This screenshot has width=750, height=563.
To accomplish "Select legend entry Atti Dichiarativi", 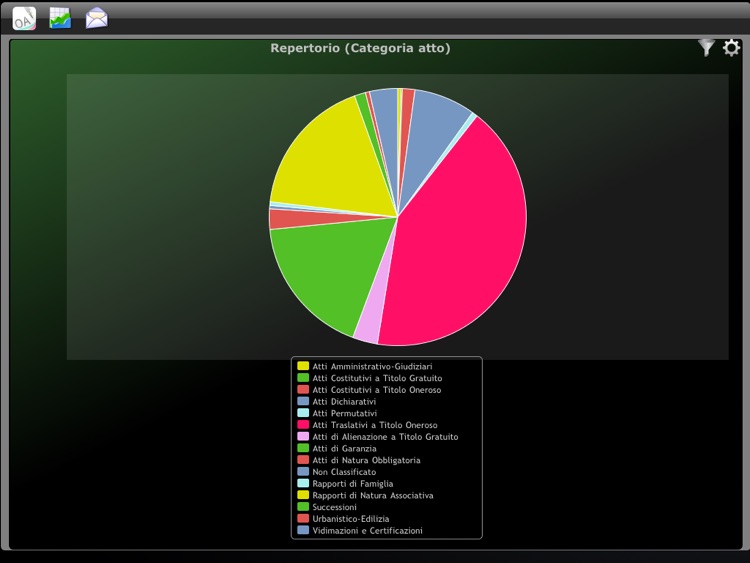I will [x=344, y=401].
